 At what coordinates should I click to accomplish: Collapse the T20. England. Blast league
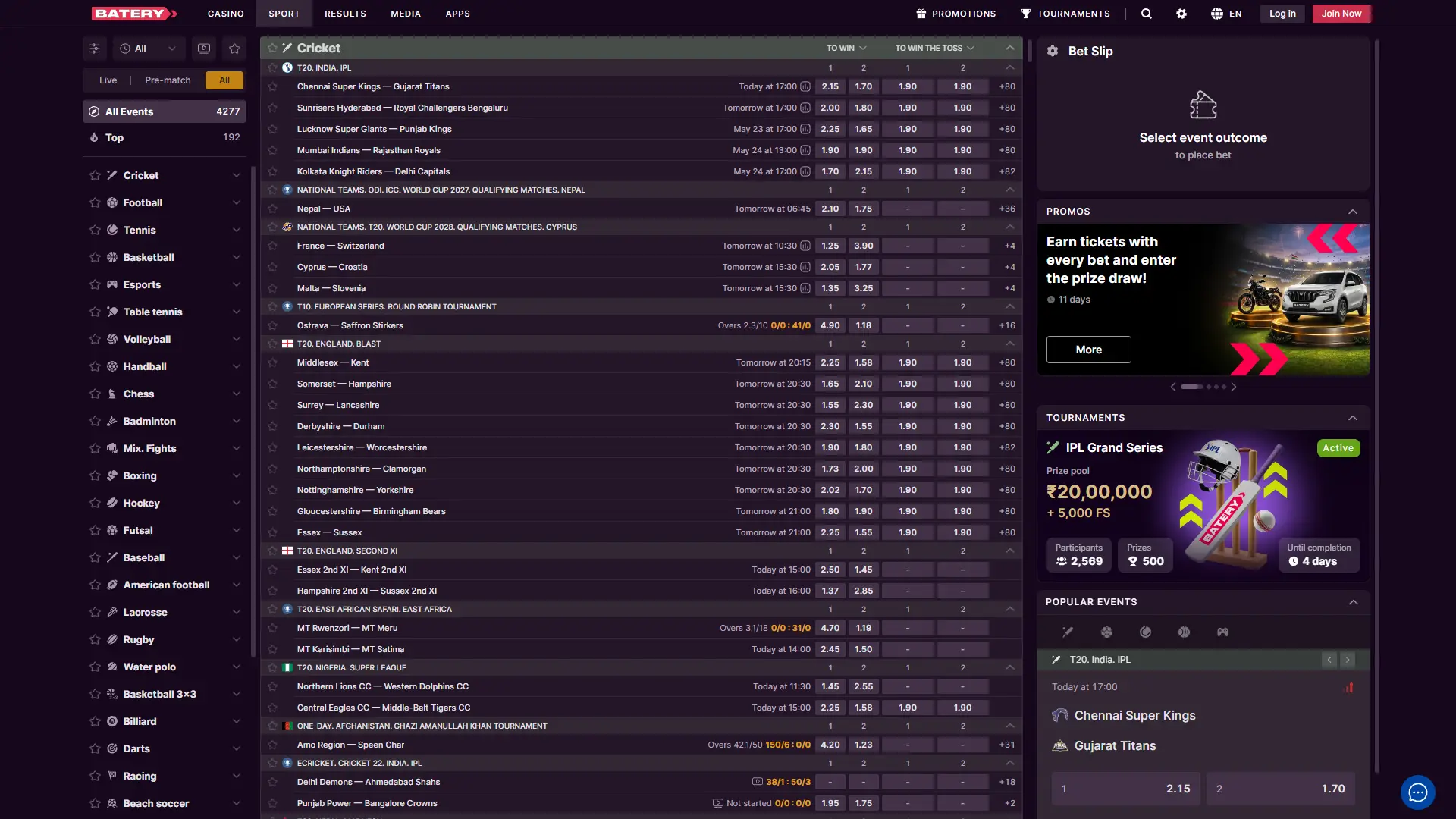point(1009,344)
